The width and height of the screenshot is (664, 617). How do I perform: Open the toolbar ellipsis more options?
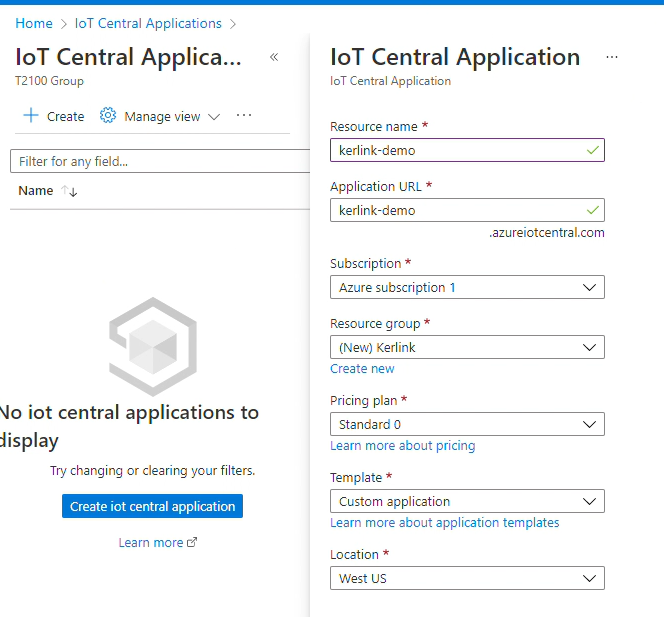tap(244, 116)
